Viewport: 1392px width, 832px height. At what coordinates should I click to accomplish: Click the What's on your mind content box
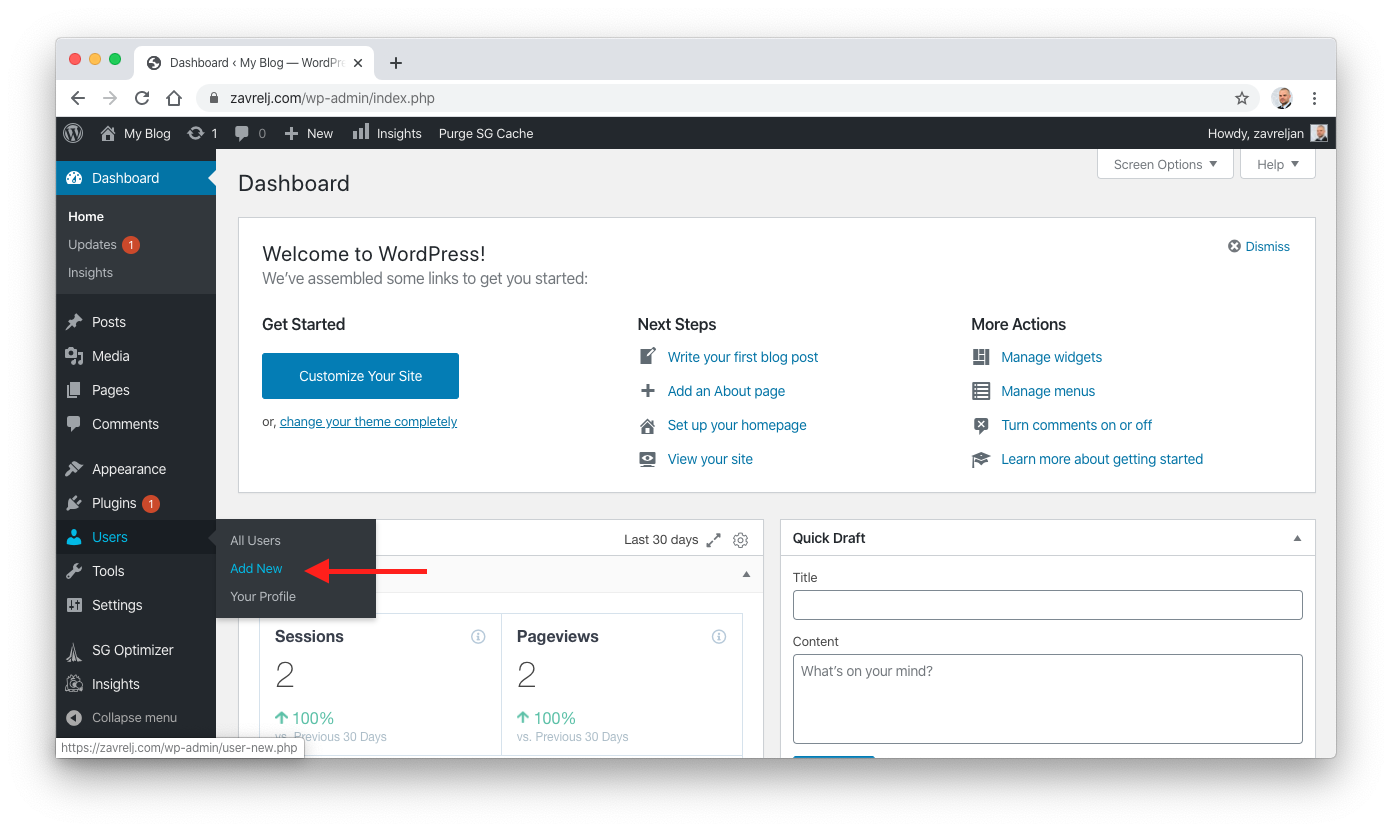pos(1047,699)
